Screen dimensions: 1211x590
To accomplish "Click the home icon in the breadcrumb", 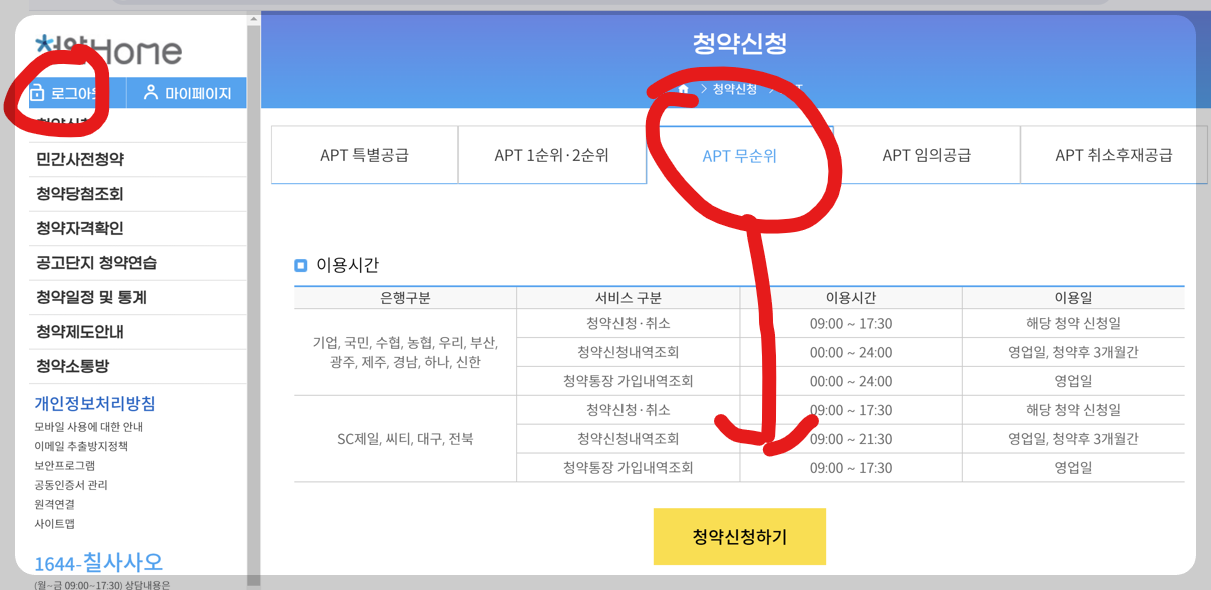I will pyautogui.click(x=684, y=89).
